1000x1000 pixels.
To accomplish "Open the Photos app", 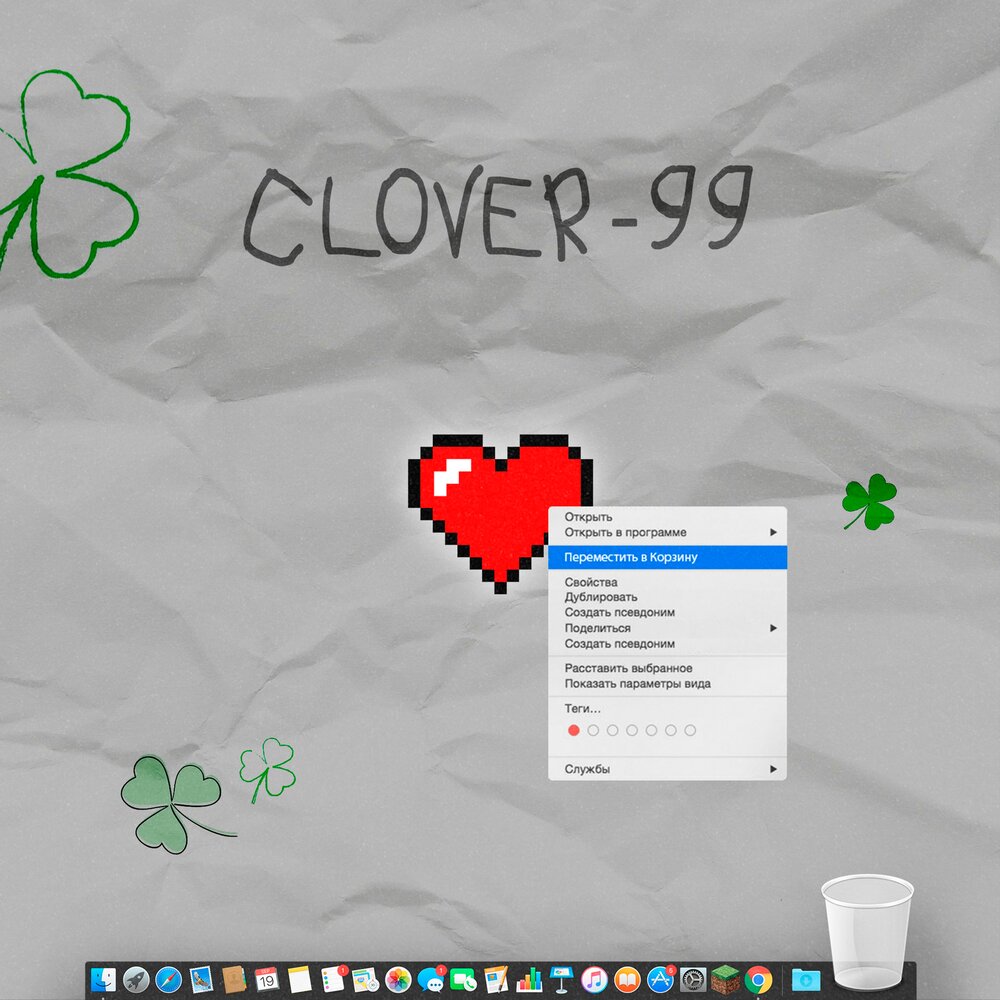I will (399, 980).
